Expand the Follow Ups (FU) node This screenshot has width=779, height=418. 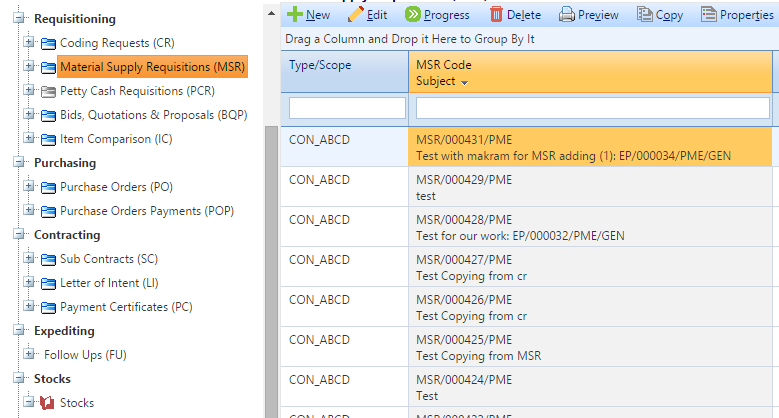[x=29, y=354]
